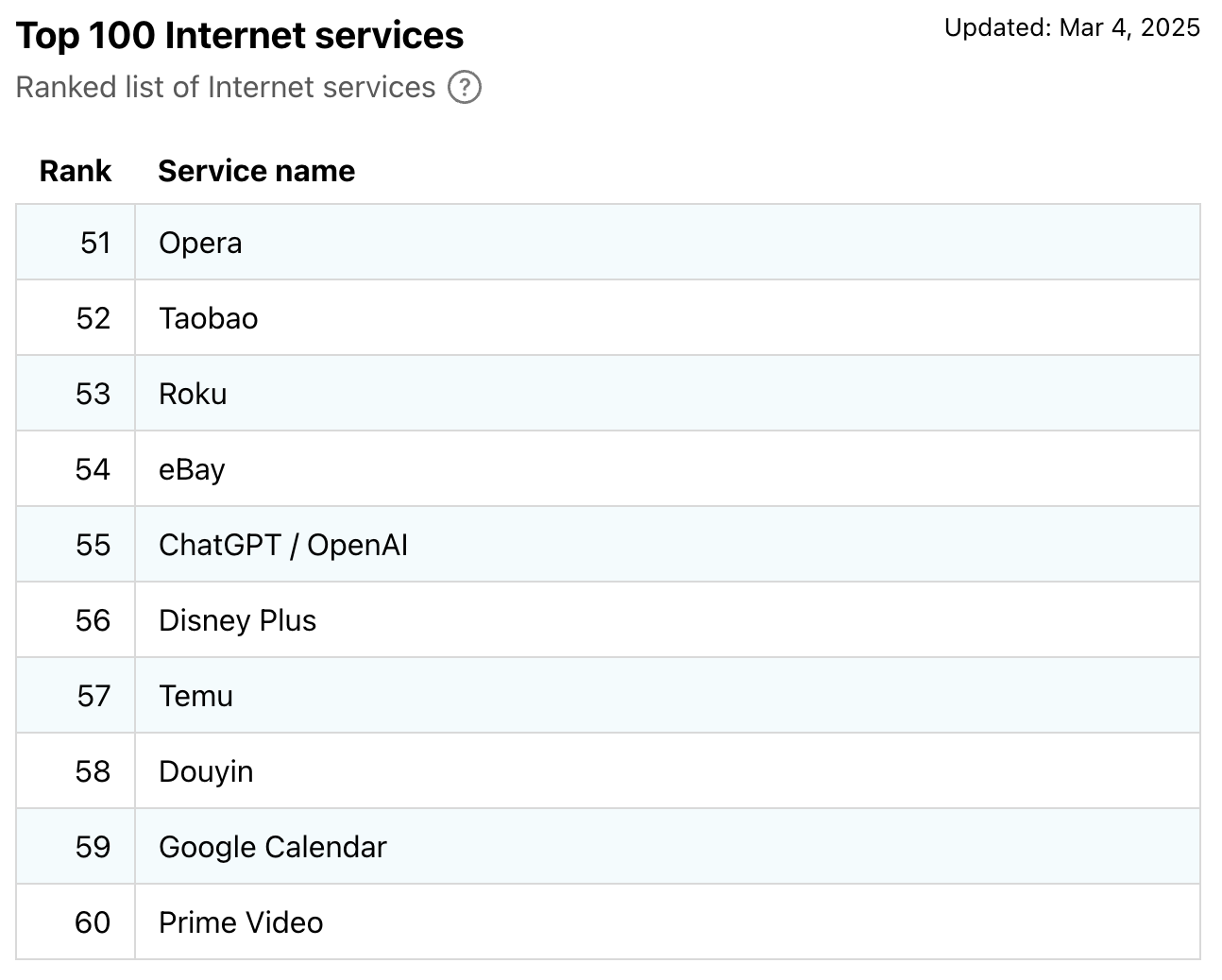This screenshot has width=1222, height=980.
Task: Click the Temu service name
Action: point(195,696)
